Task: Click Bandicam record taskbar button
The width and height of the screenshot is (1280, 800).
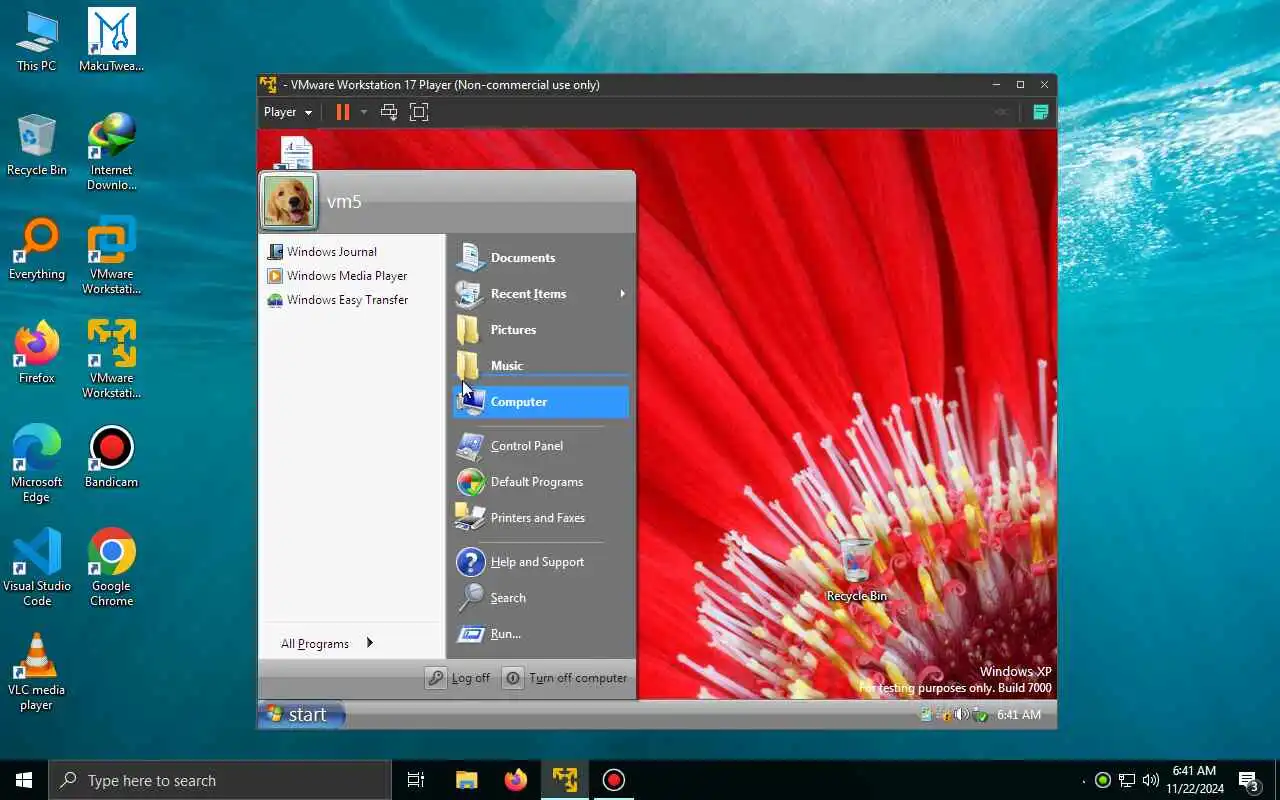Action: point(614,780)
